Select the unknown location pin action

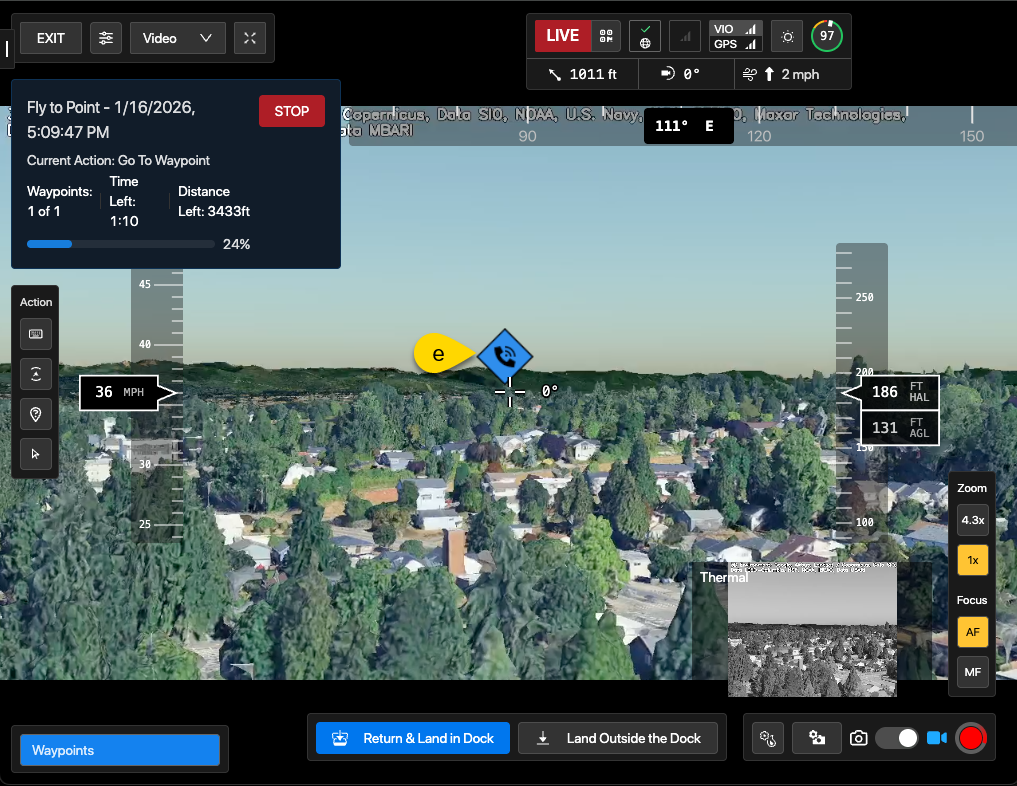click(36, 414)
